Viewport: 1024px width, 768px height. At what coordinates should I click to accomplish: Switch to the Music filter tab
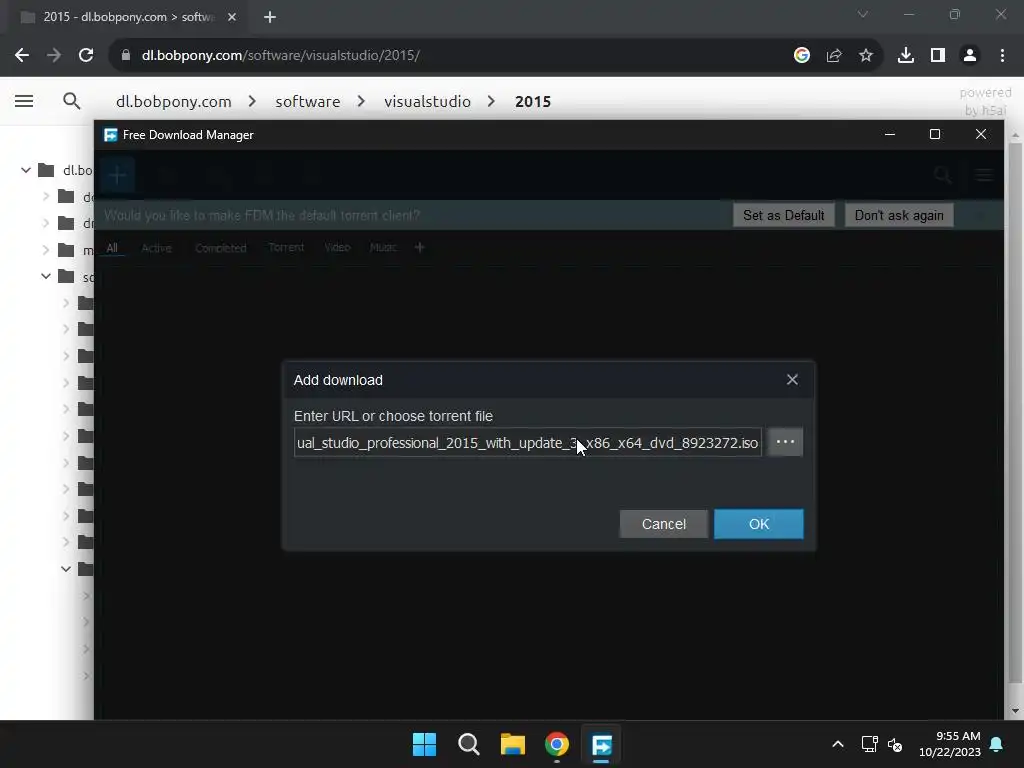(x=383, y=248)
